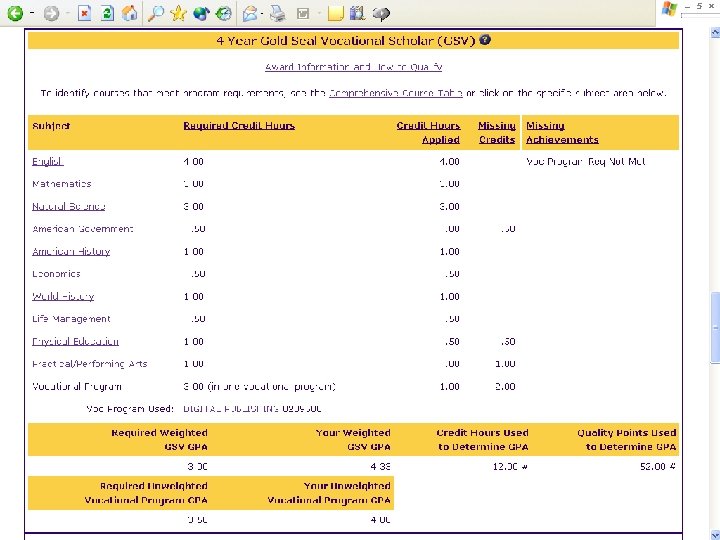The width and height of the screenshot is (720, 540).
Task: Click Practical/Performing Arts missing credits 1.00
Action: coord(505,364)
